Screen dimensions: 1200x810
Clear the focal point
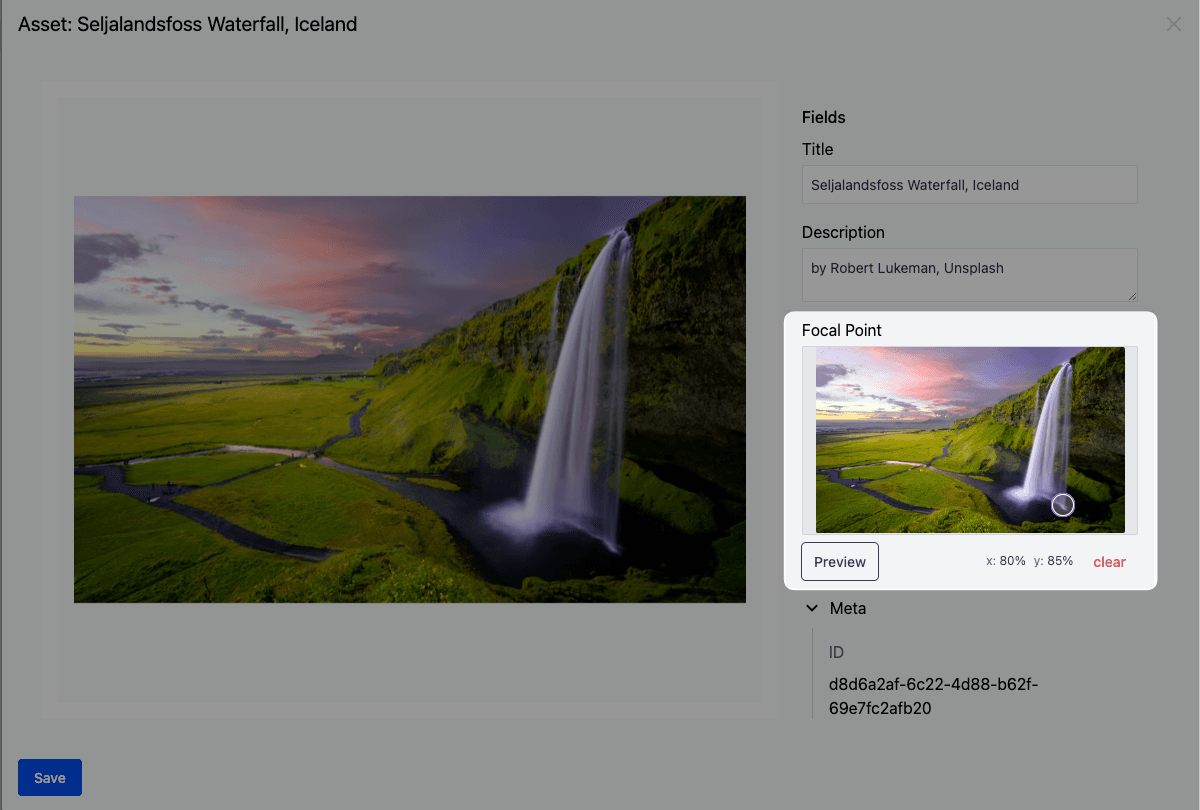pos(1109,562)
